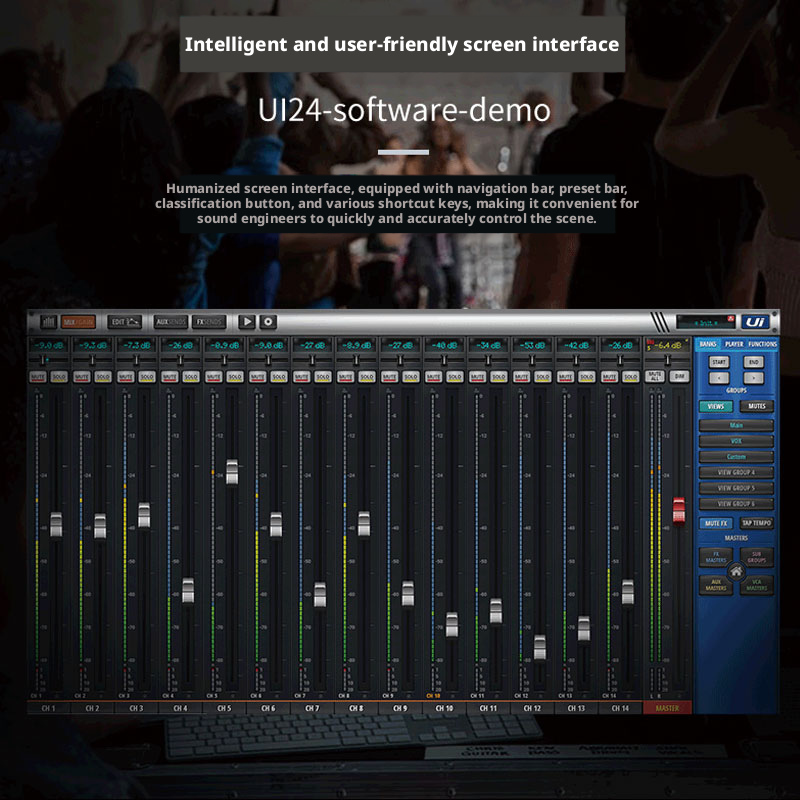Select the CH 8 channel label
The width and height of the screenshot is (800, 800).
[357, 708]
